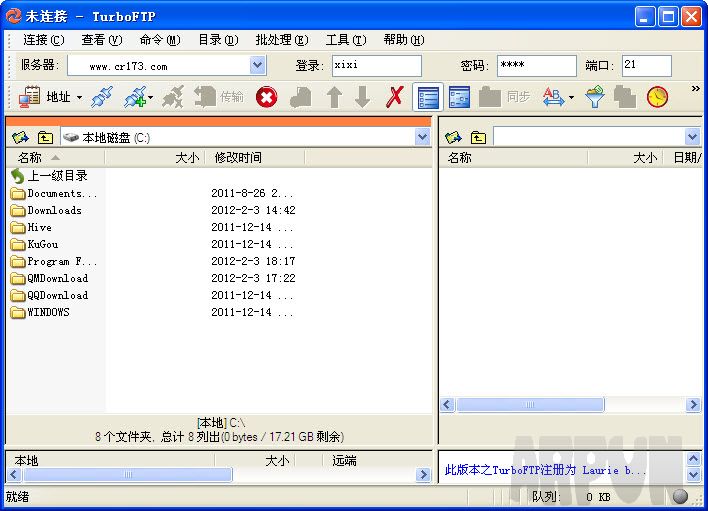Sort local files by 名称 column
The height and width of the screenshot is (511, 708).
(55, 158)
